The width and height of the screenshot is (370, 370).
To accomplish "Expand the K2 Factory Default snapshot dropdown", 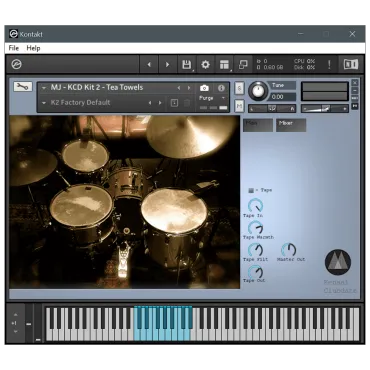I will [44, 103].
